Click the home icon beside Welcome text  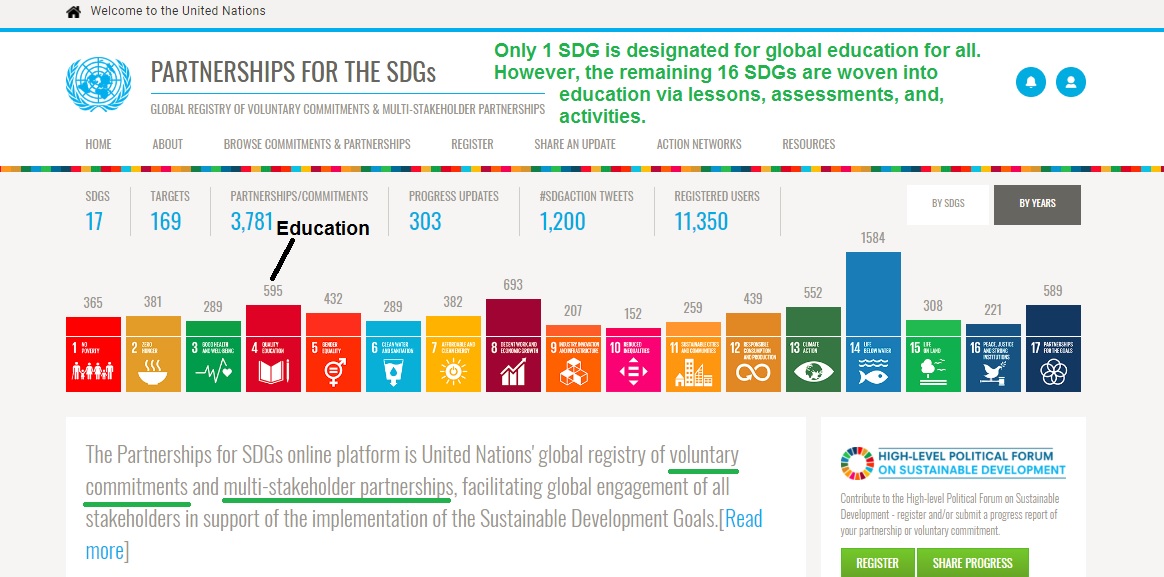(x=73, y=12)
